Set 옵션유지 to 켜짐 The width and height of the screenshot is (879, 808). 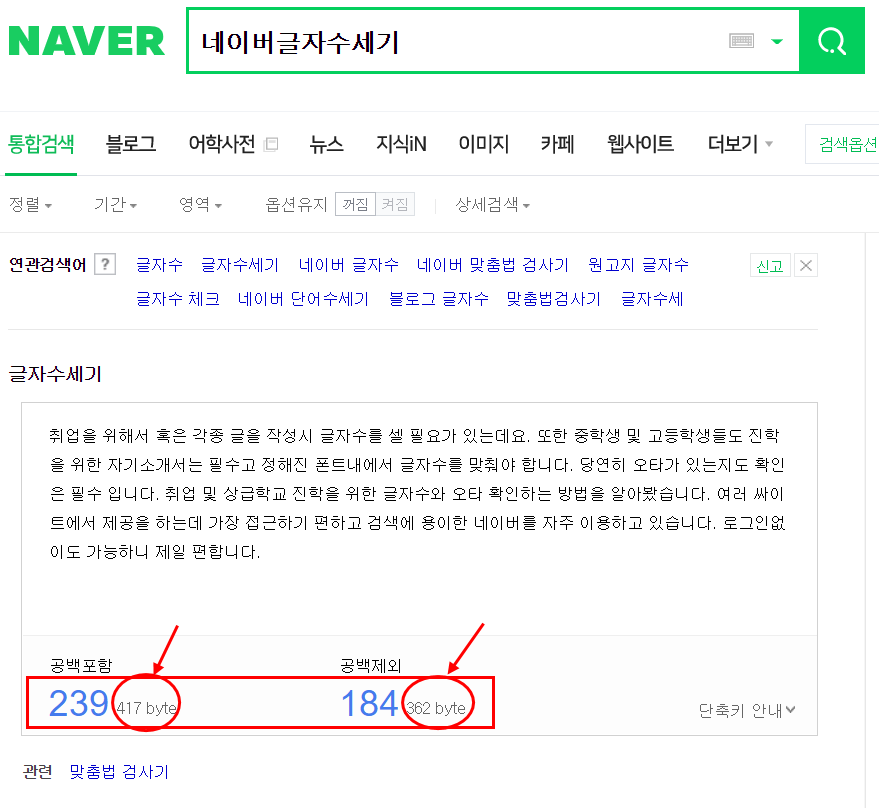pos(395,204)
